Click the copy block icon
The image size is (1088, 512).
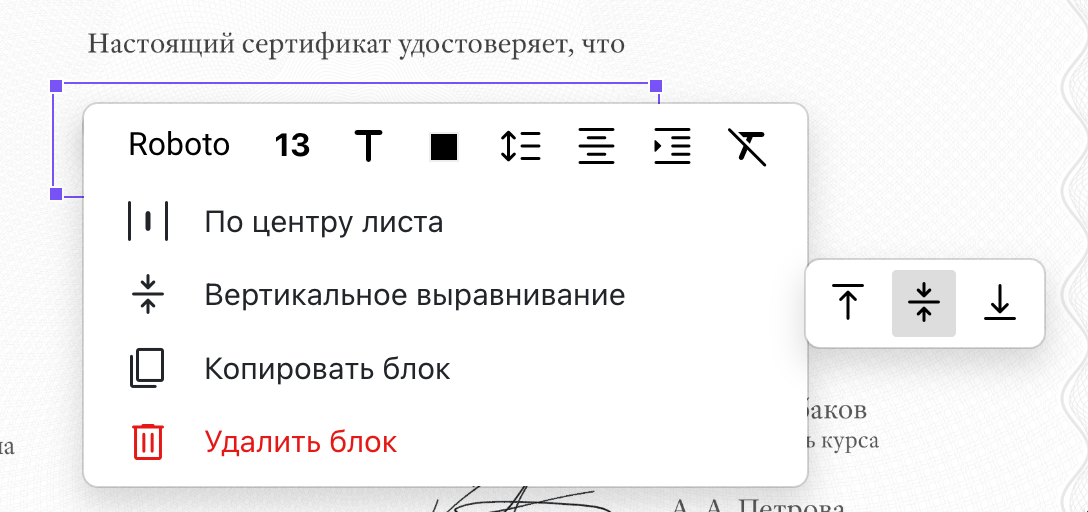pos(147,368)
